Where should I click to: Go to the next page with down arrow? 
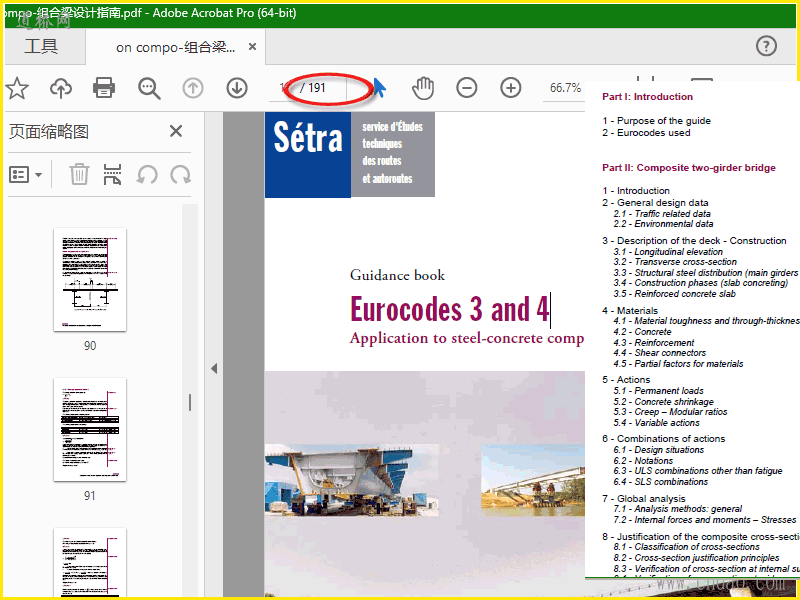[237, 88]
